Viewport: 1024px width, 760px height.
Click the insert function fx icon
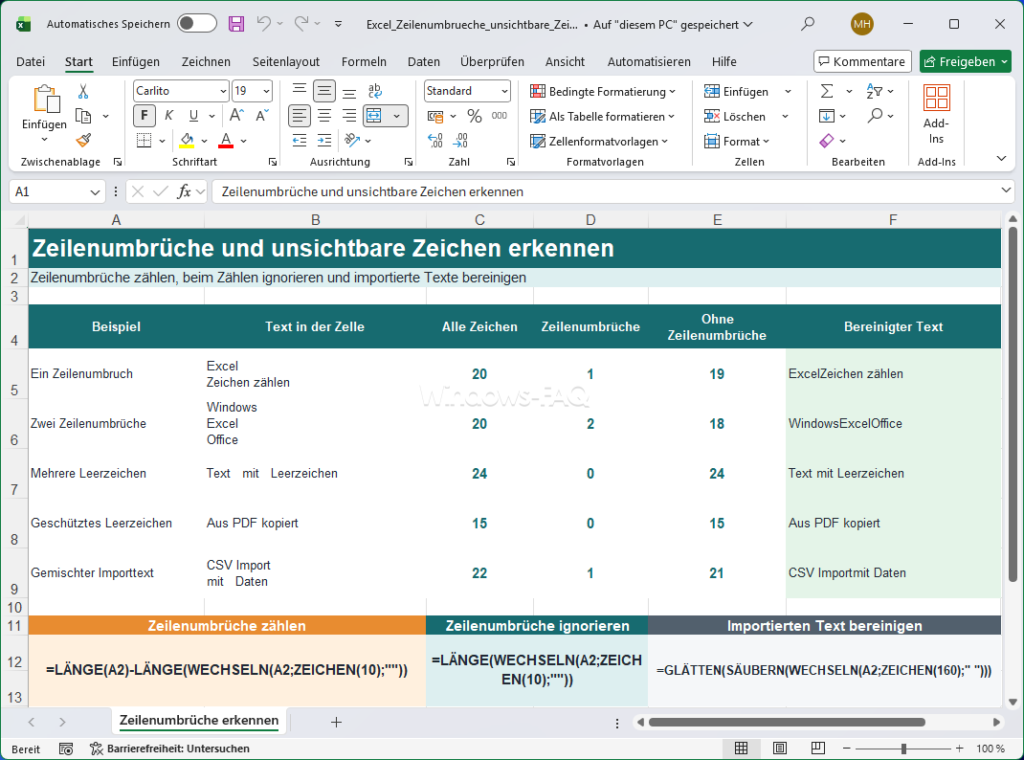pyautogui.click(x=184, y=191)
